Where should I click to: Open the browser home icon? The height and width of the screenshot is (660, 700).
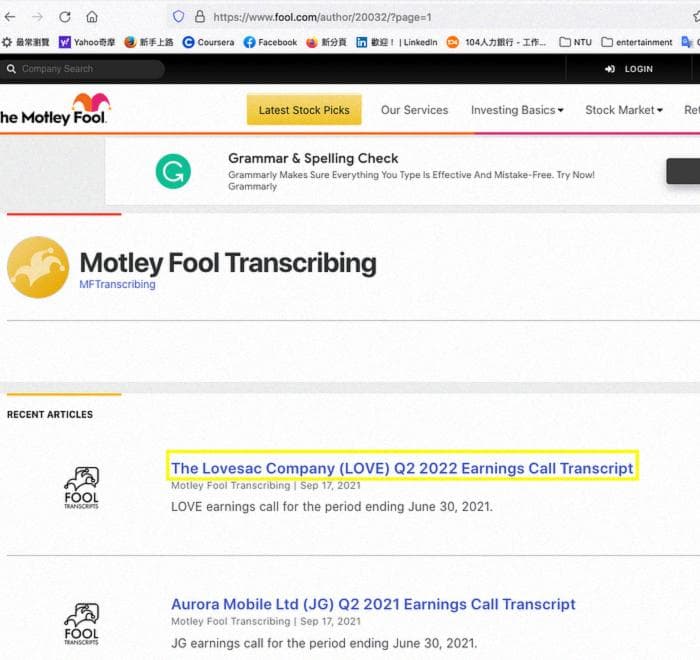[92, 17]
